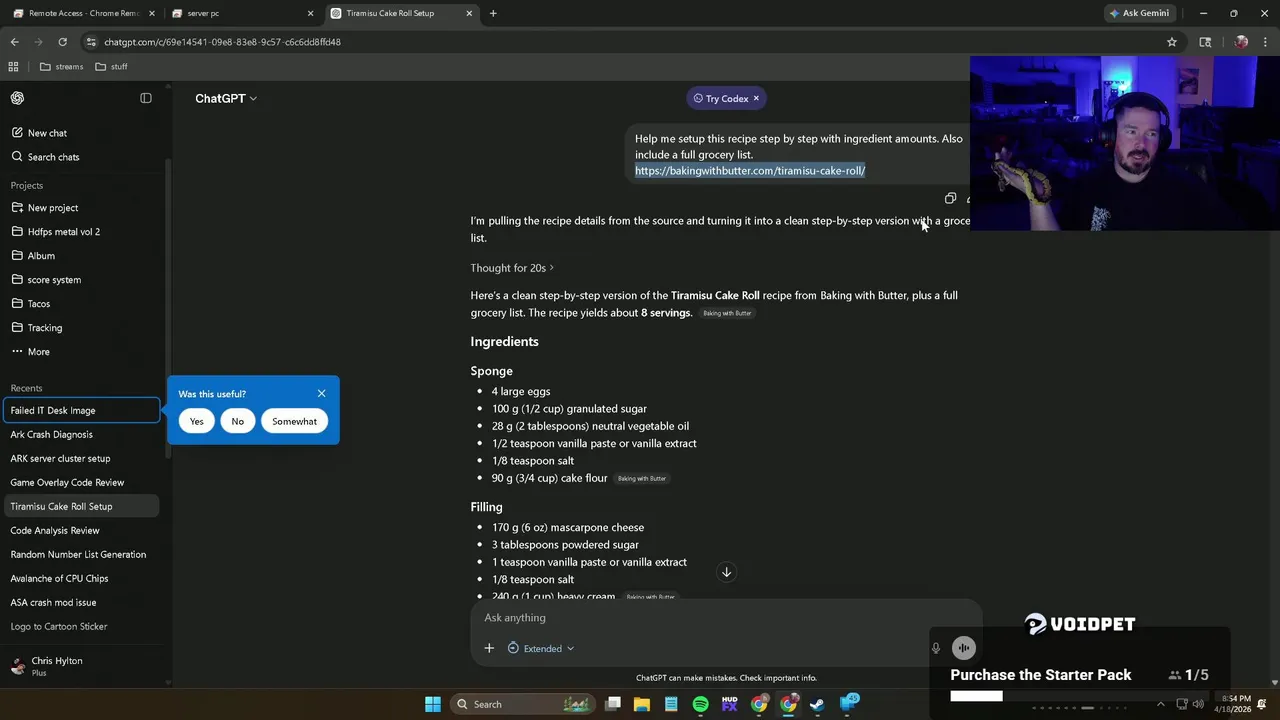Open Chrome three-dot menu
This screenshot has height=720, width=1280.
(1266, 42)
